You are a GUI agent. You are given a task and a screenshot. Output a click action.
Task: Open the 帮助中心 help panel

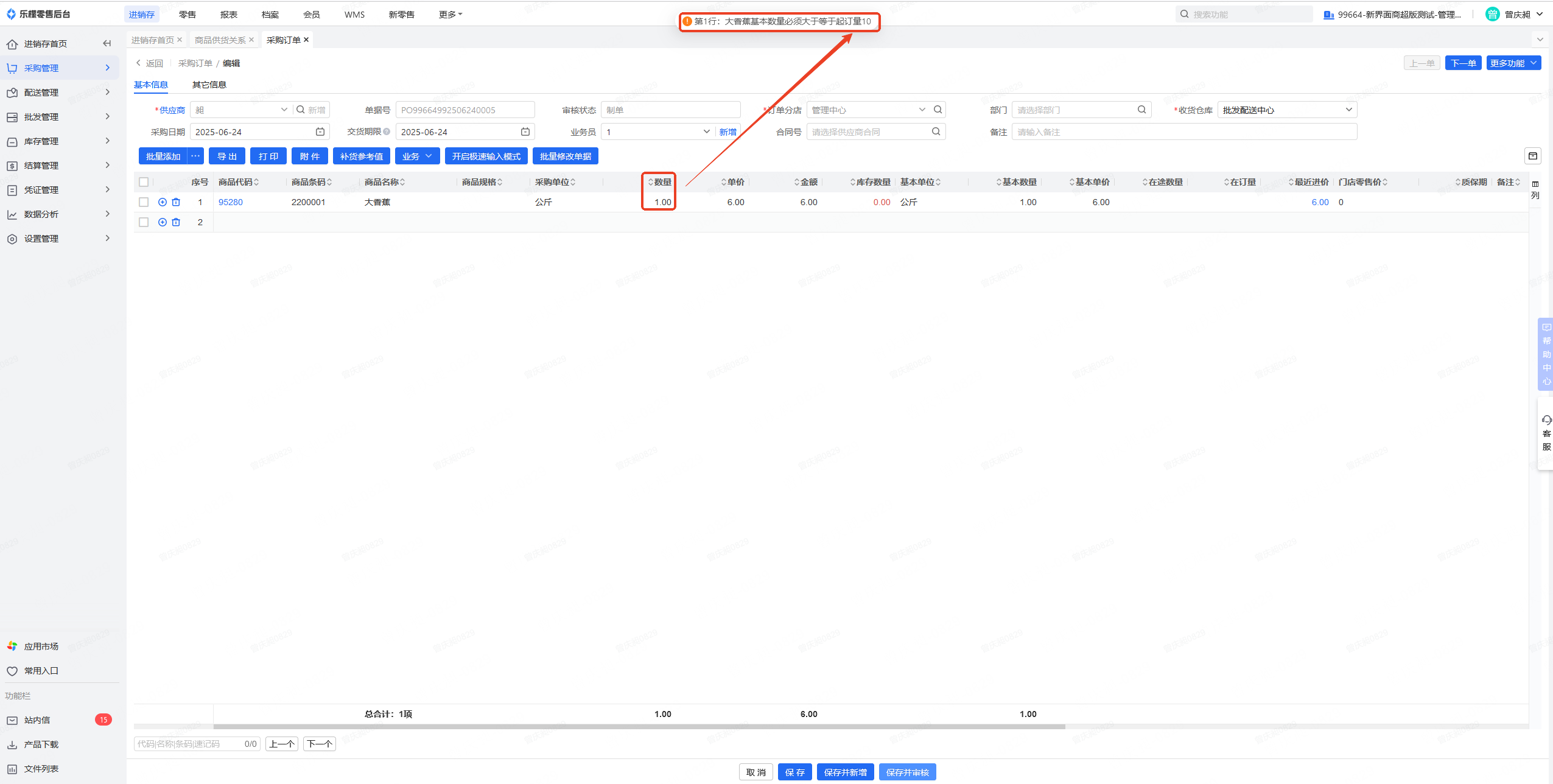click(x=1546, y=354)
